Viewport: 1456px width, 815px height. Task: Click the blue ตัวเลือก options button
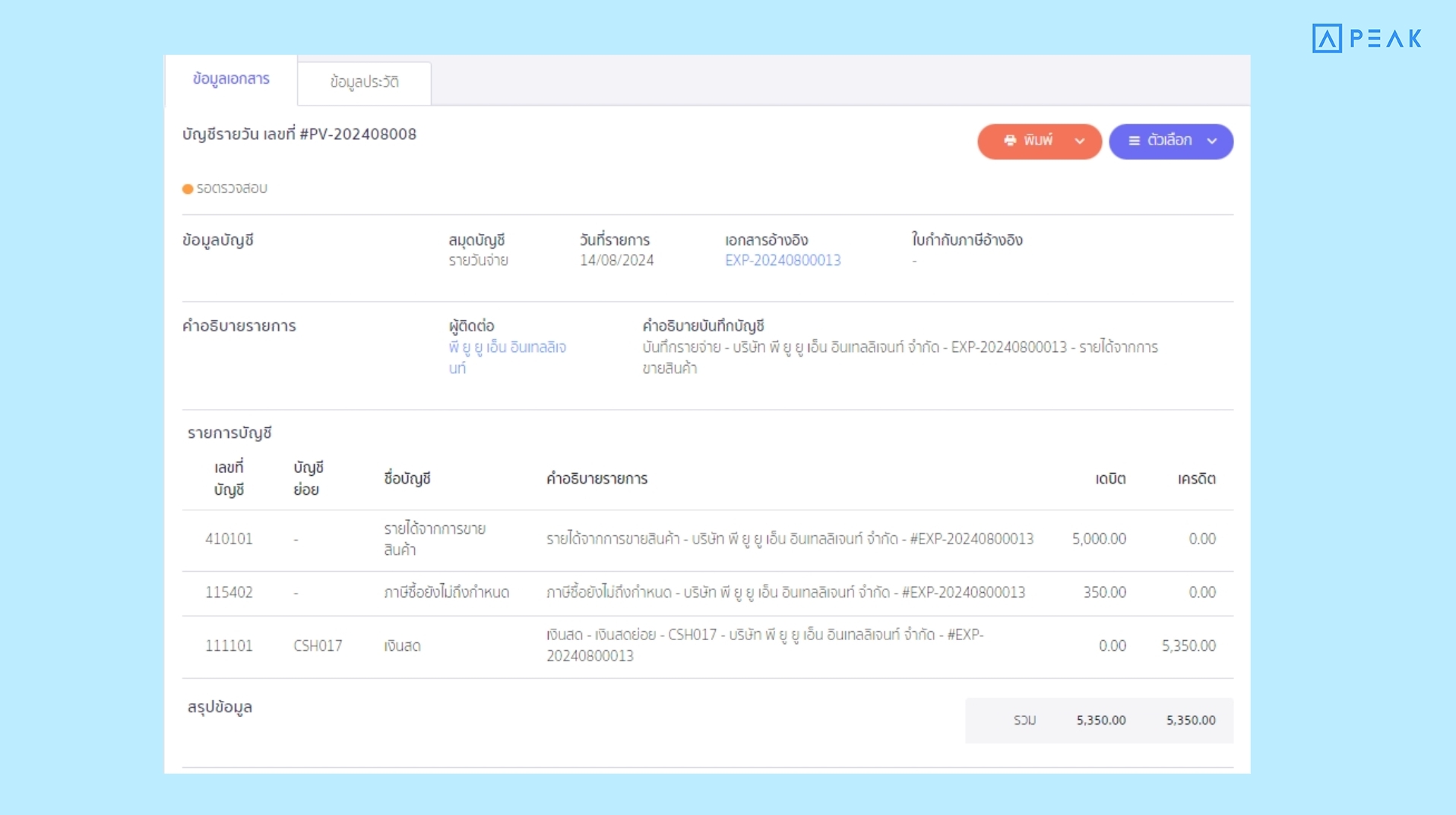[1171, 141]
